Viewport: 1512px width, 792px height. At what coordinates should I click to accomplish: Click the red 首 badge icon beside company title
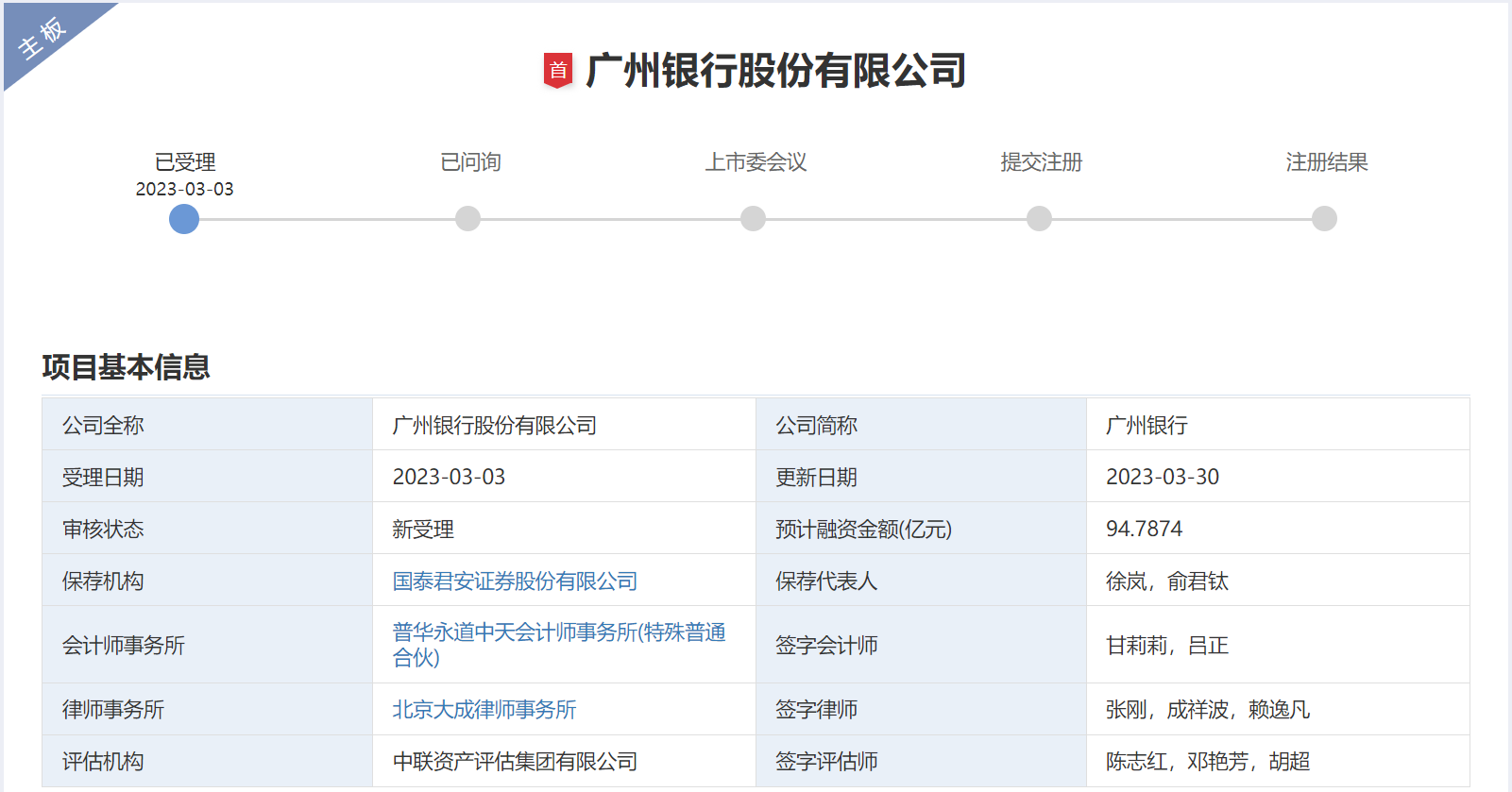click(x=558, y=71)
